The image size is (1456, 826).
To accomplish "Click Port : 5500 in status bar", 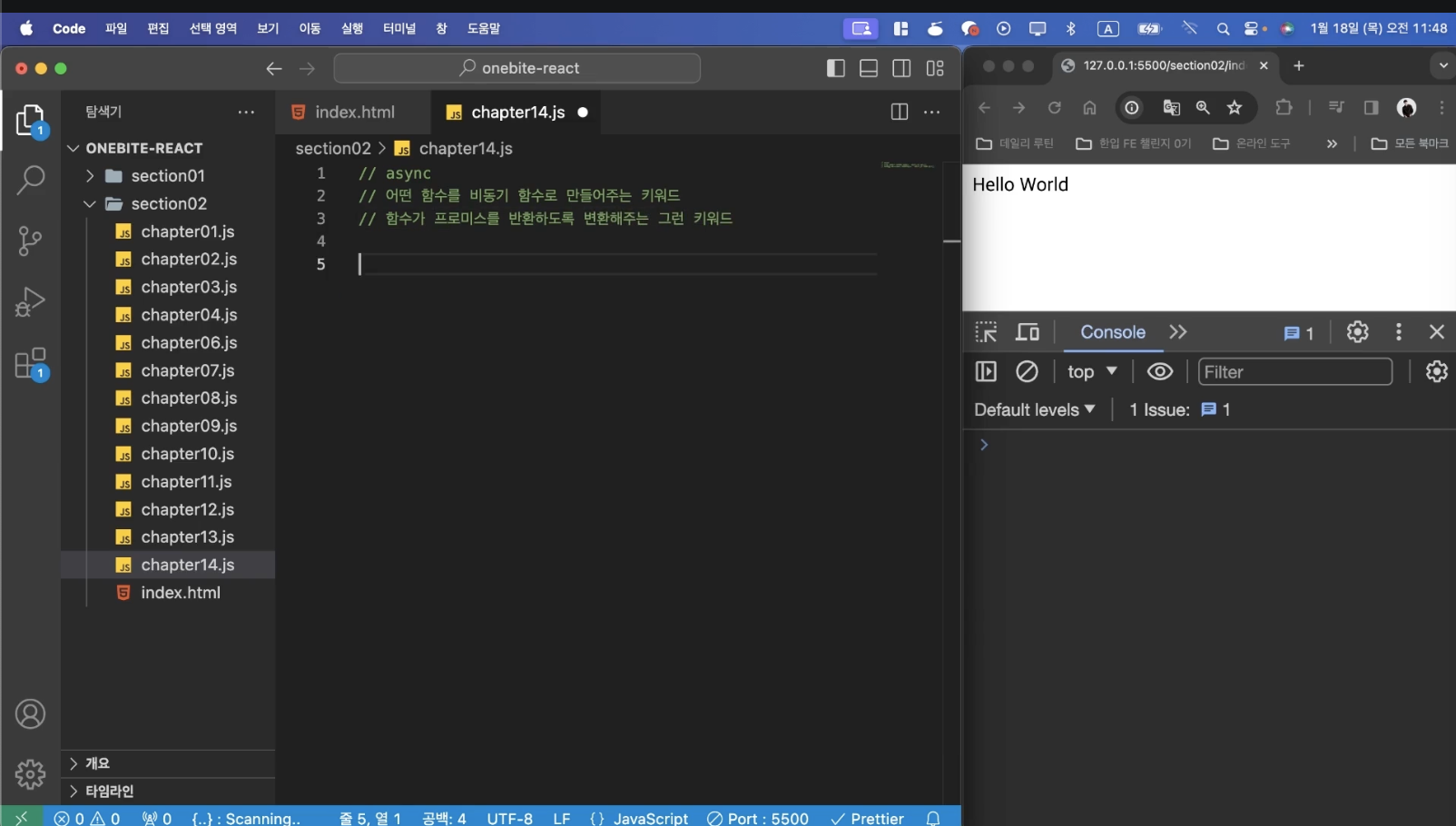I will tap(758, 818).
